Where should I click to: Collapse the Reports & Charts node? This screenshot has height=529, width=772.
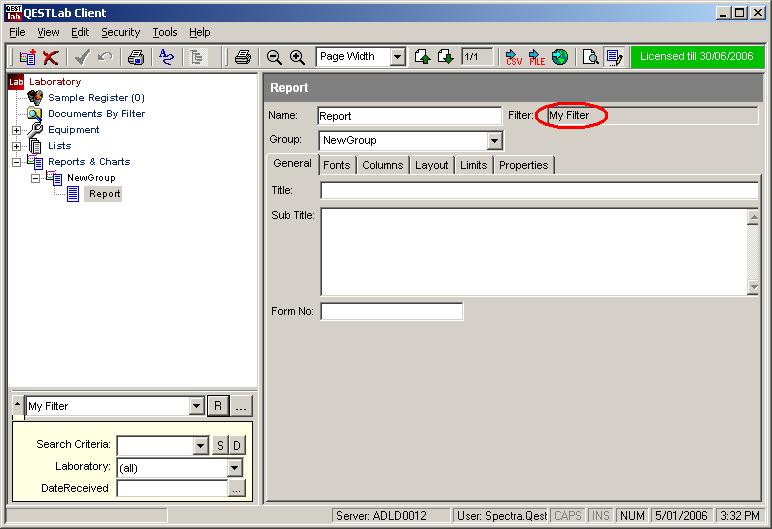[17, 162]
